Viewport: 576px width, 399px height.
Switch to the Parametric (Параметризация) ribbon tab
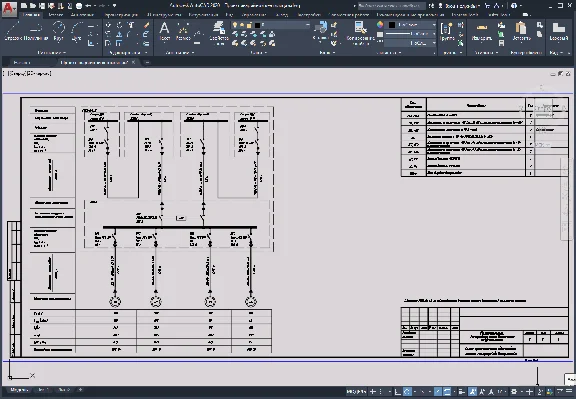coord(121,15)
